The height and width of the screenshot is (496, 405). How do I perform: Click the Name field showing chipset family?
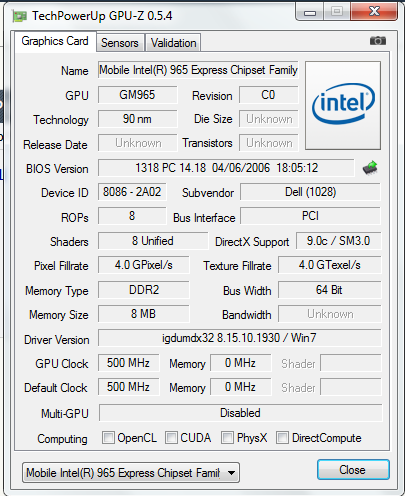point(198,70)
